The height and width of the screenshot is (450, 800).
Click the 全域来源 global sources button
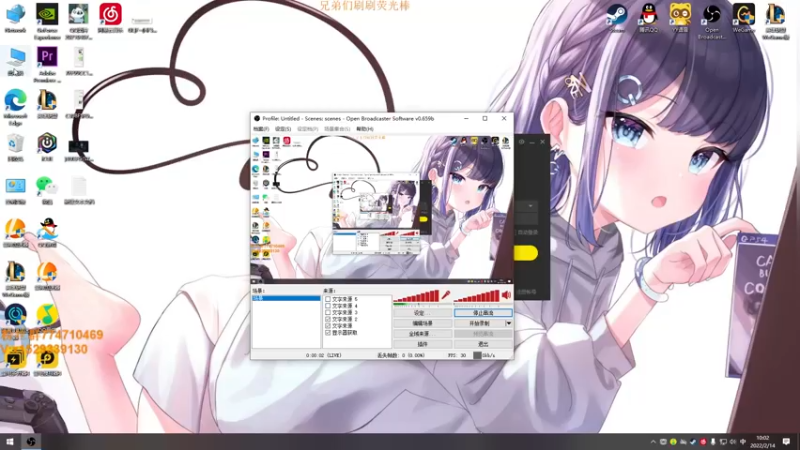[x=422, y=334]
